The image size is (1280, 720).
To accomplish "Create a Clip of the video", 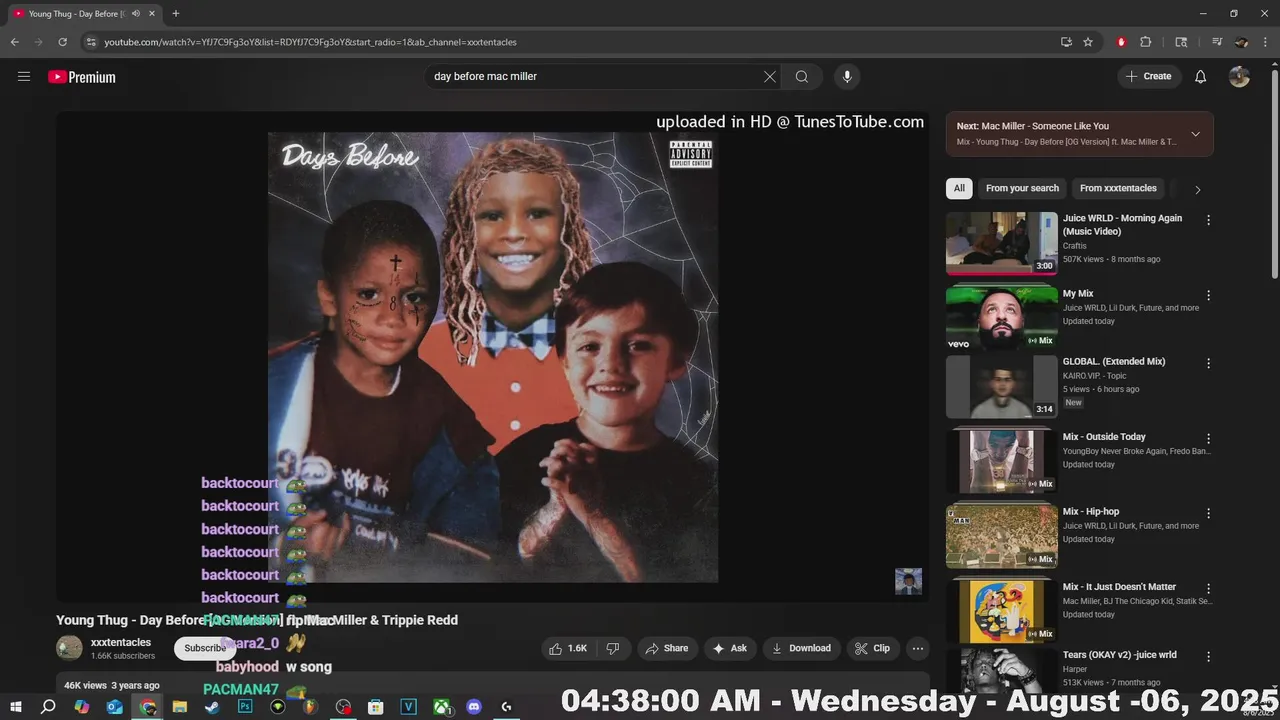I will [872, 649].
